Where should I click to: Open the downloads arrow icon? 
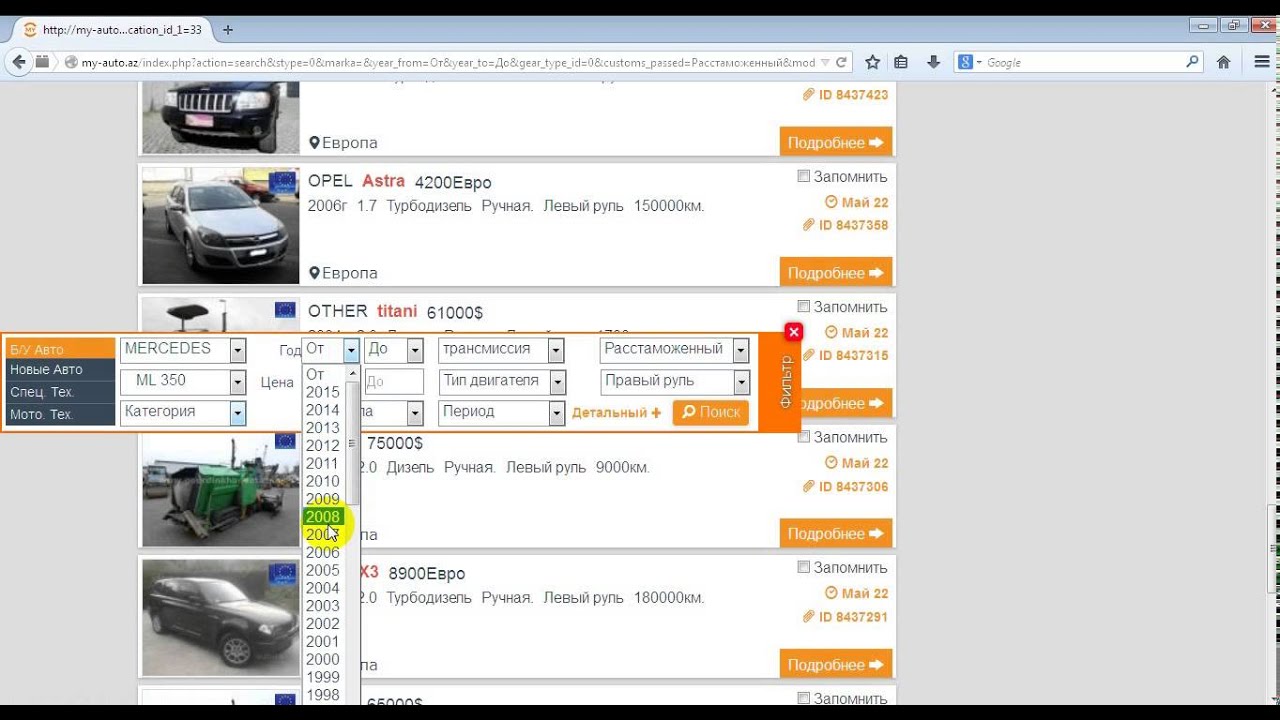[933, 62]
